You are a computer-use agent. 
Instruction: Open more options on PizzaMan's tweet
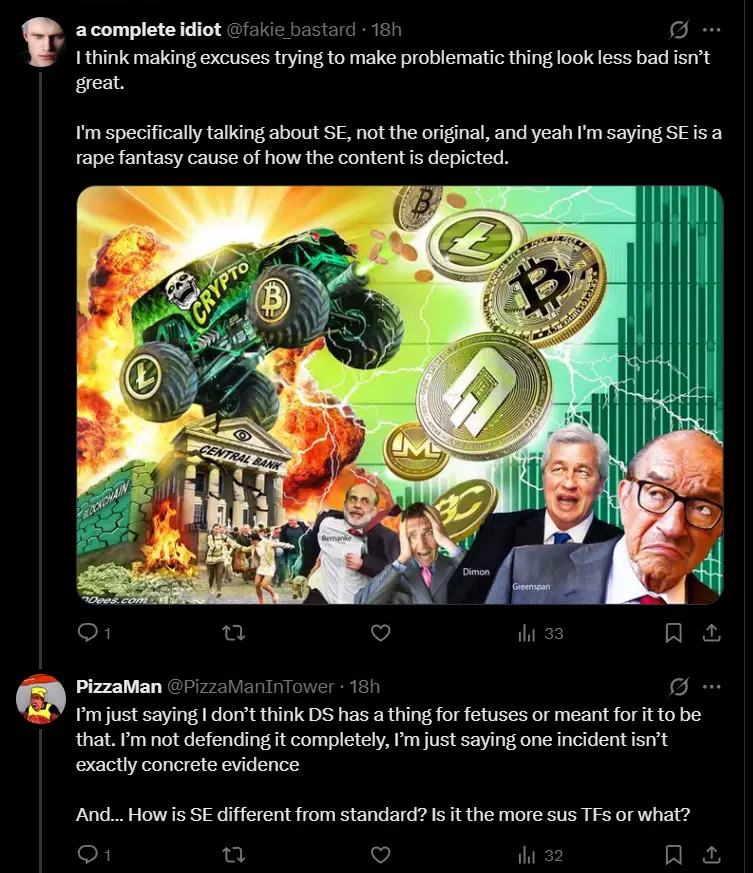[x=711, y=686]
